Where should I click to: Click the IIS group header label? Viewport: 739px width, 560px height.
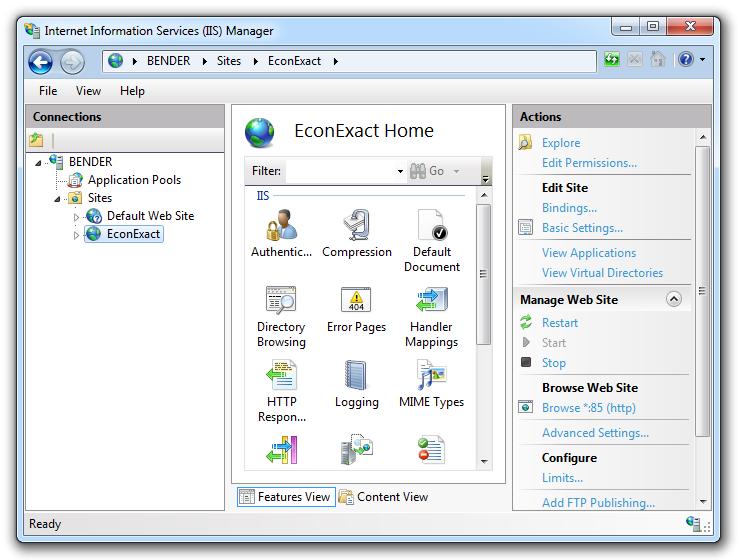(x=263, y=196)
